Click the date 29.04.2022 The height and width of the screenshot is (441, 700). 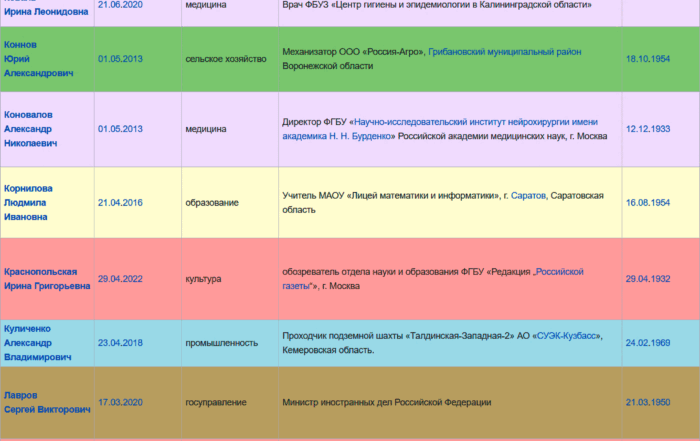click(120, 279)
